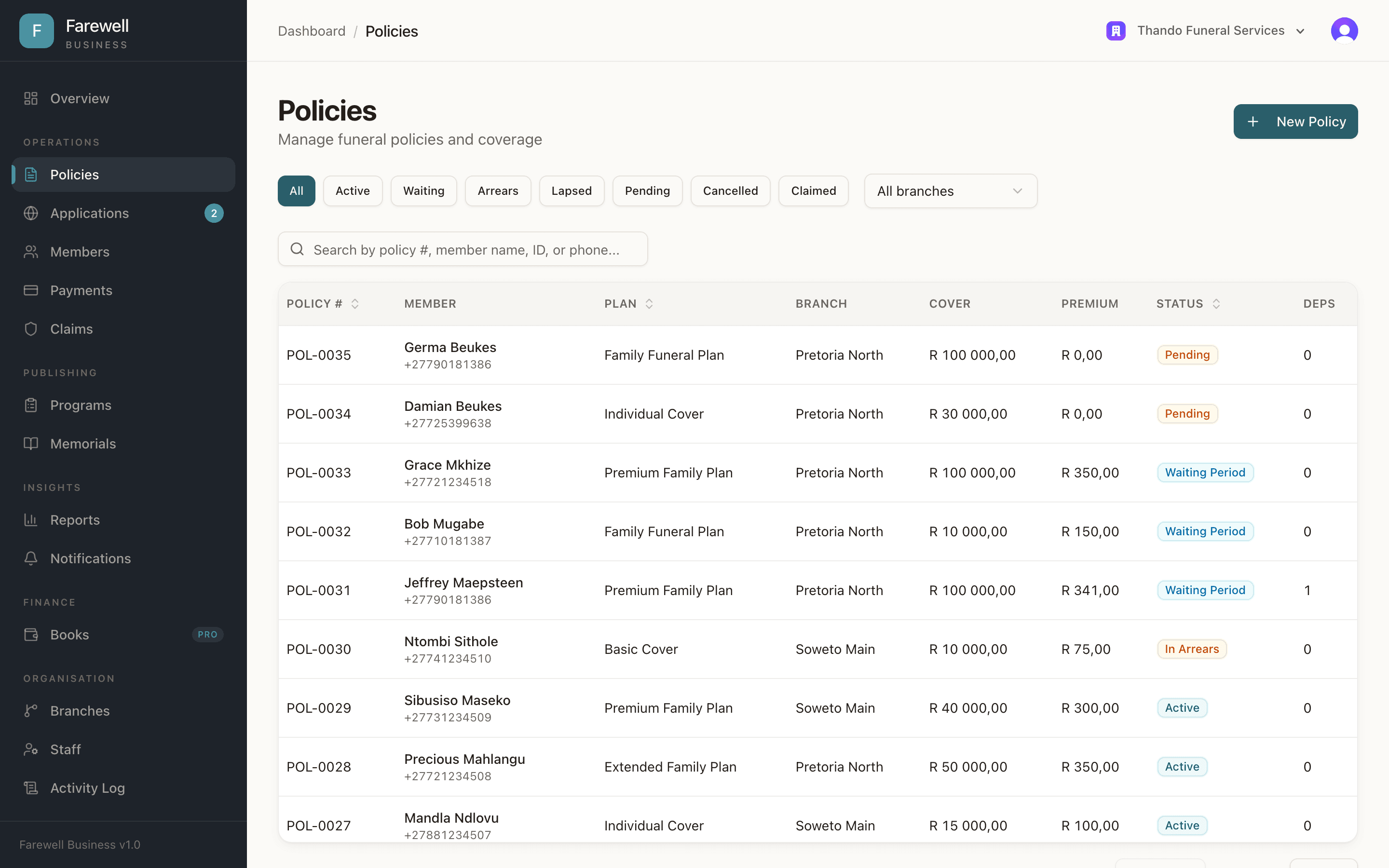1389x868 pixels.
Task: Click member name Precious Mahlangu
Action: coord(464,759)
